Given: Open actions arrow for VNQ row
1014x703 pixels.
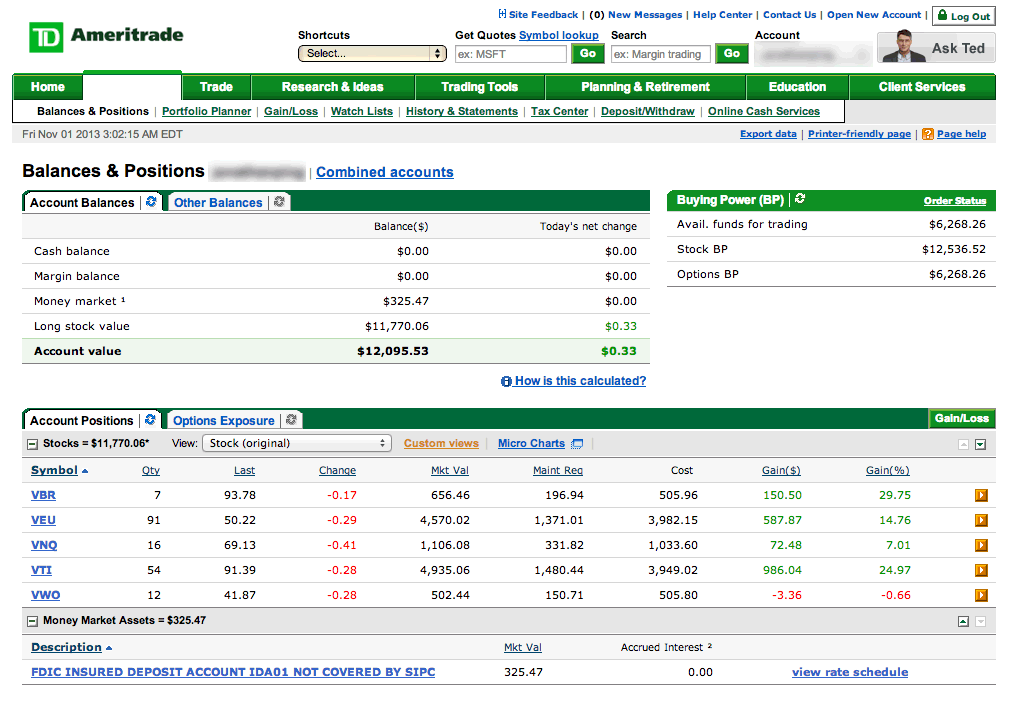Looking at the screenshot, I should tap(981, 545).
